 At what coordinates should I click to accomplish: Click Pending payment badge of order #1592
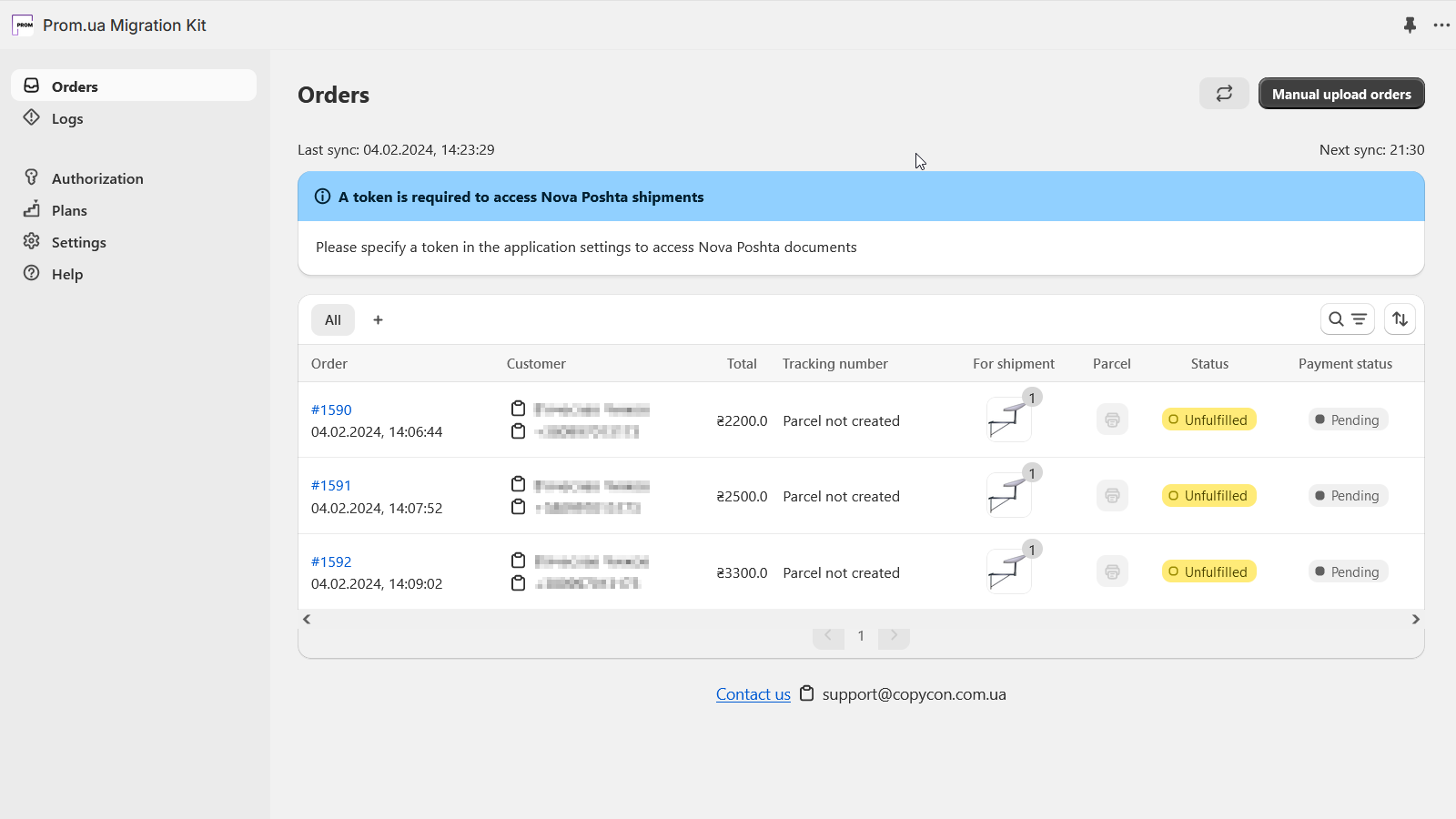click(x=1347, y=571)
